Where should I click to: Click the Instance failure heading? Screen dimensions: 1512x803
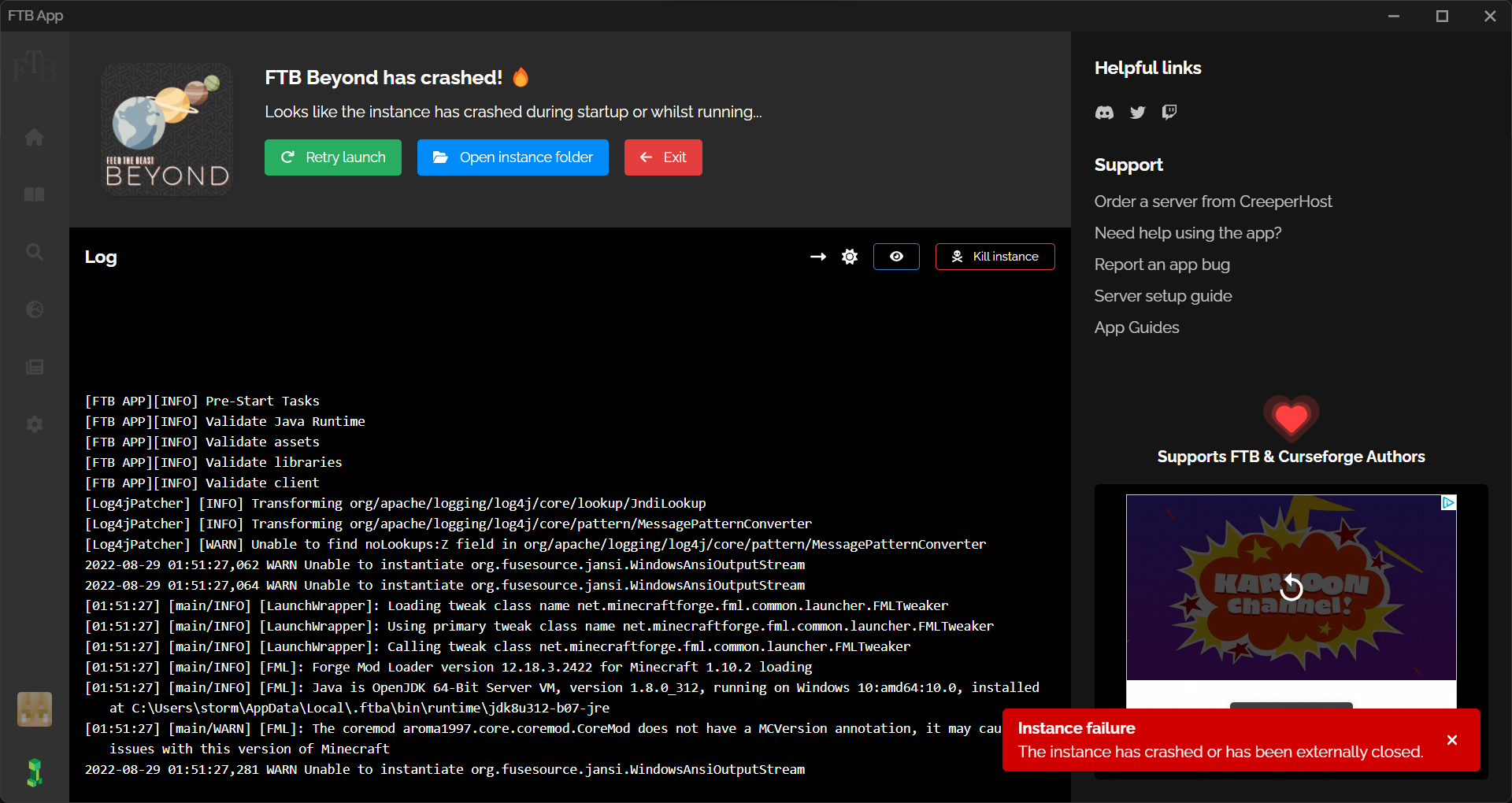1076,728
